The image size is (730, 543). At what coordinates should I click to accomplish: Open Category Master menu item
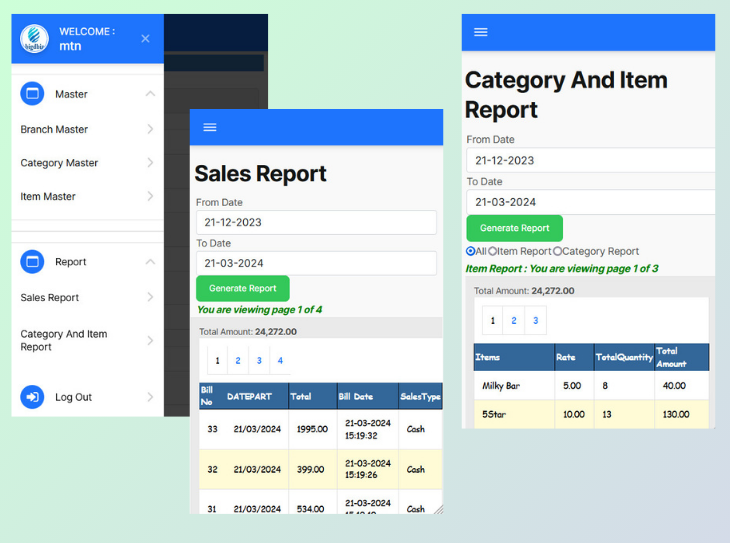tap(87, 163)
